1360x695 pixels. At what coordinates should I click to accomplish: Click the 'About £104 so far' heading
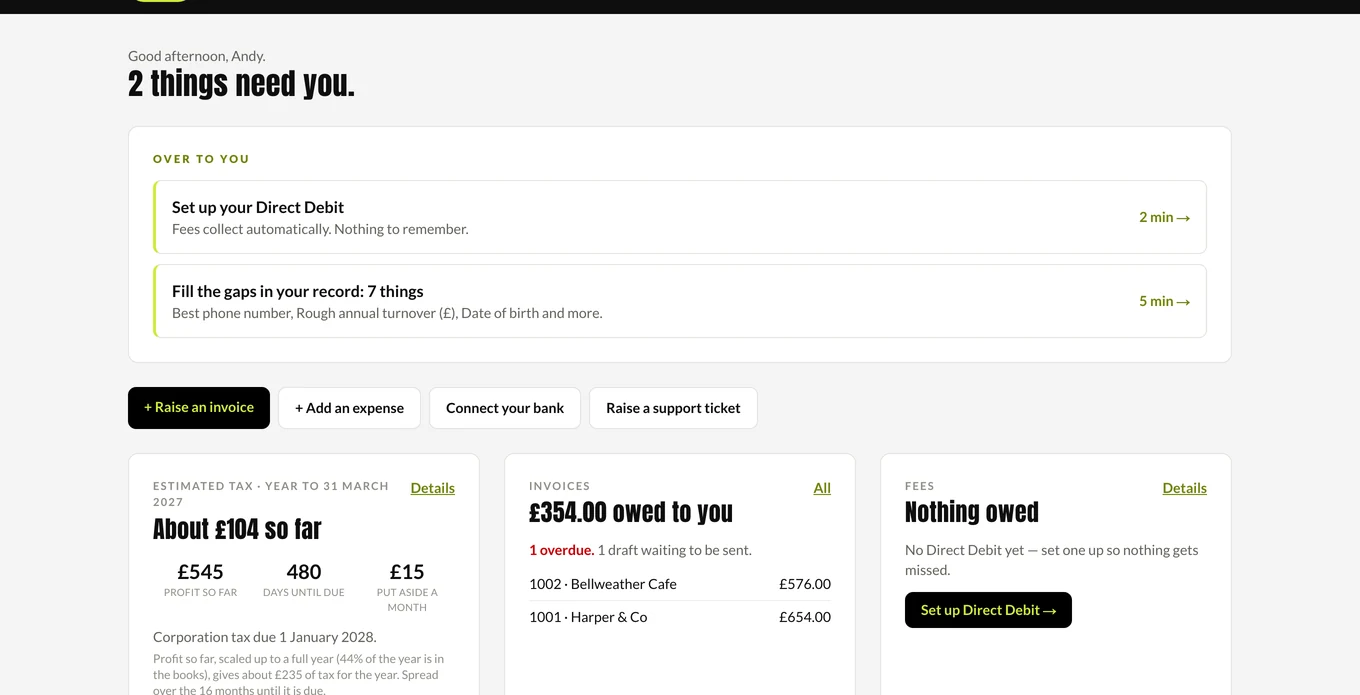click(237, 529)
